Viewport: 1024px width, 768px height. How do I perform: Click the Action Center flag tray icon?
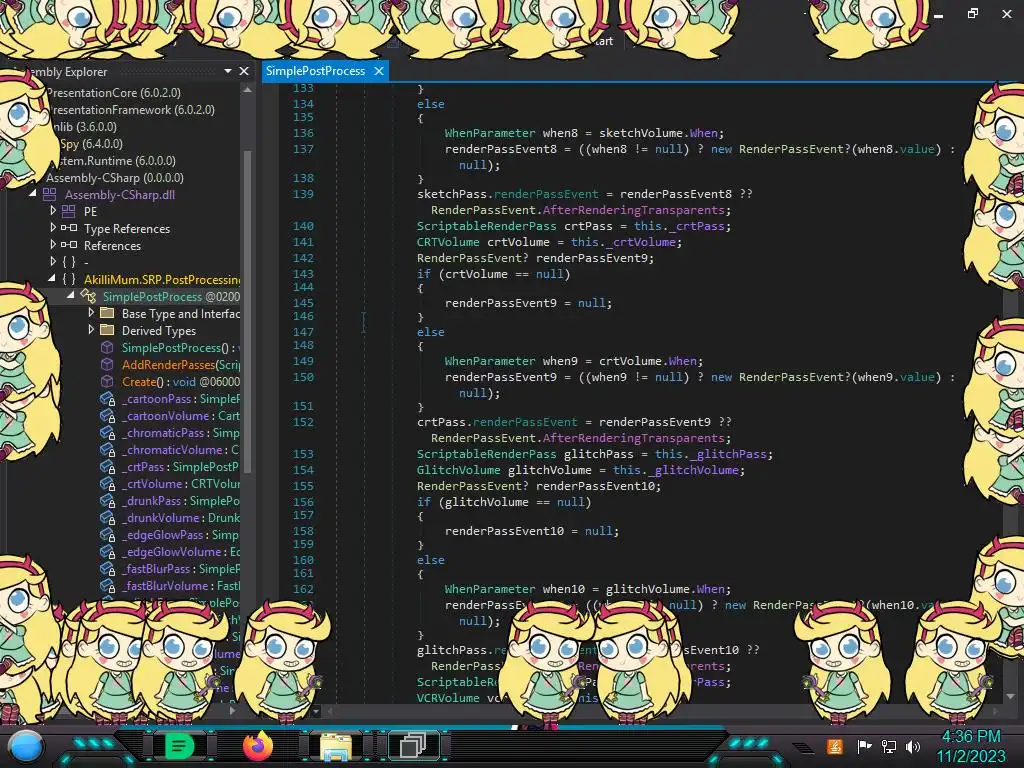[864, 746]
